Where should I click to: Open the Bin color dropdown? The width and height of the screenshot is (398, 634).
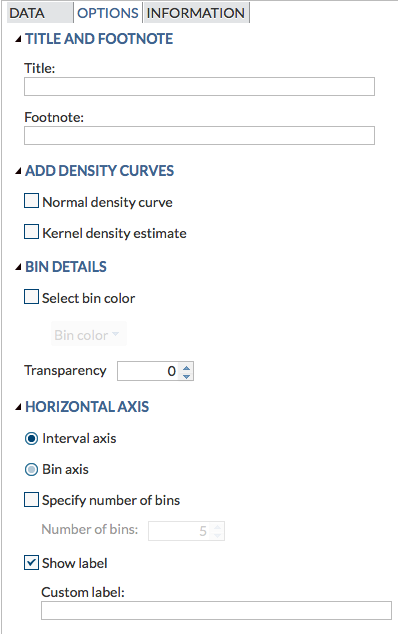[89, 334]
